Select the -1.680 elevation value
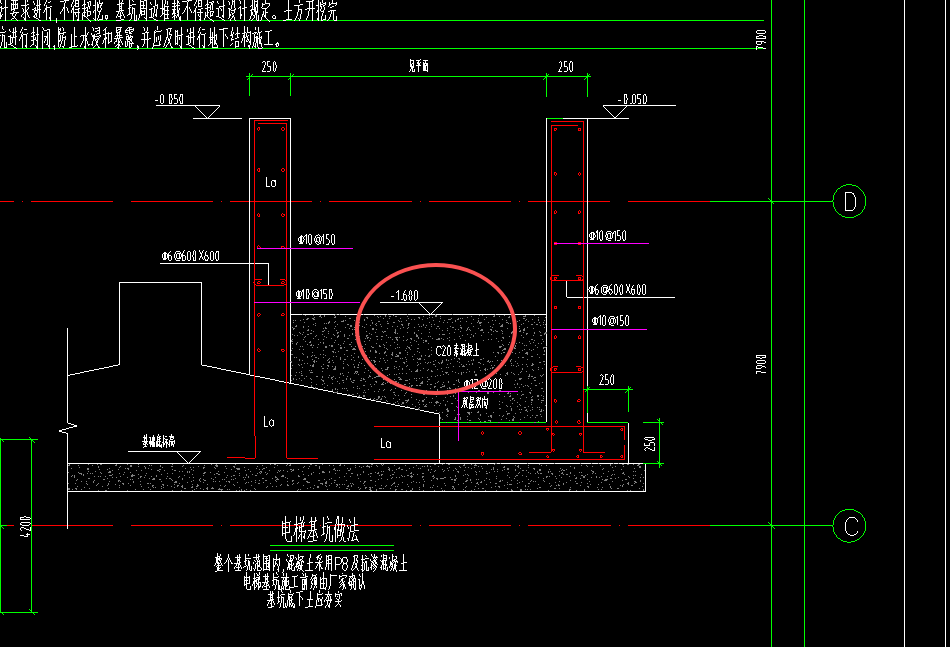950x647 pixels. (x=405, y=296)
